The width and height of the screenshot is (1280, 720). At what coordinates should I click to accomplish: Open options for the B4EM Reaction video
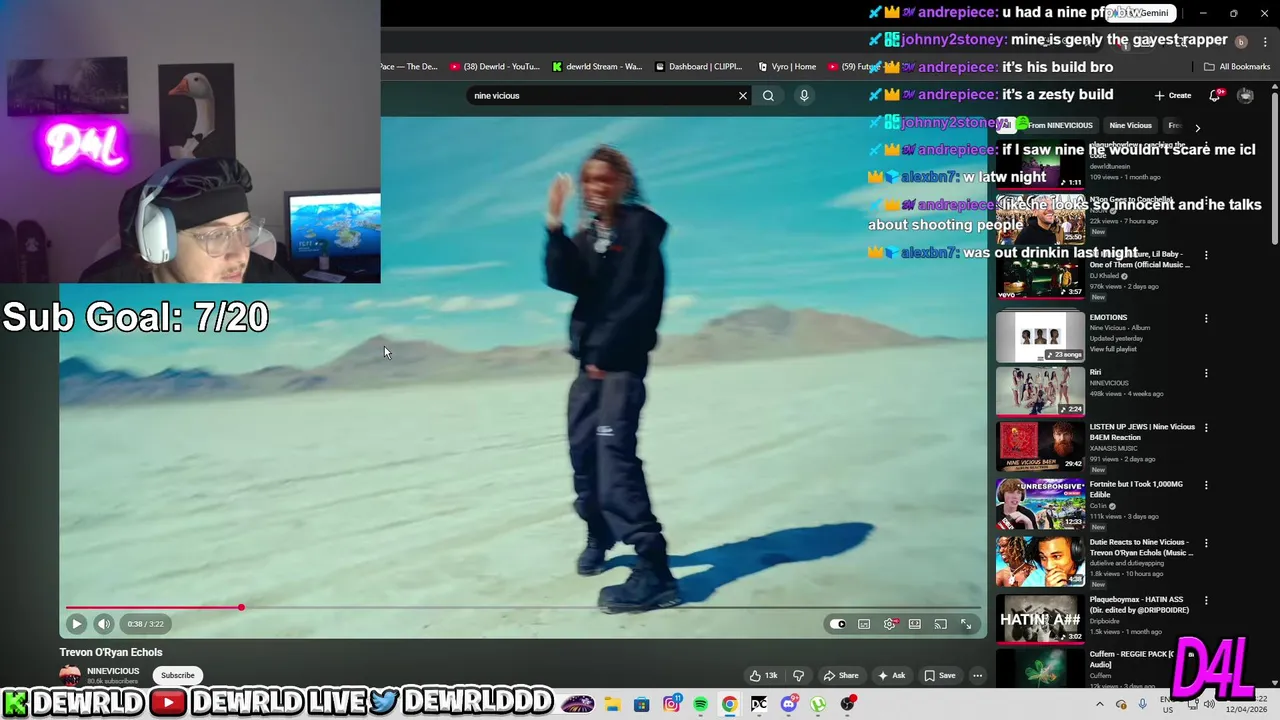(1206, 428)
